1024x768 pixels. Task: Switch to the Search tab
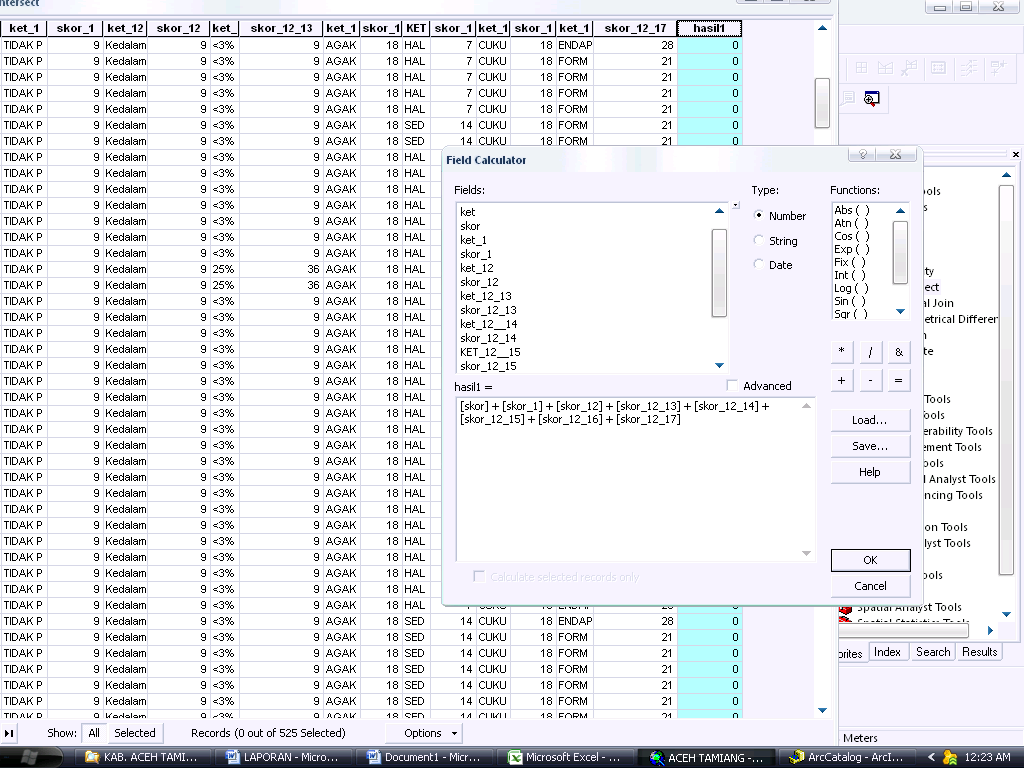coord(931,652)
